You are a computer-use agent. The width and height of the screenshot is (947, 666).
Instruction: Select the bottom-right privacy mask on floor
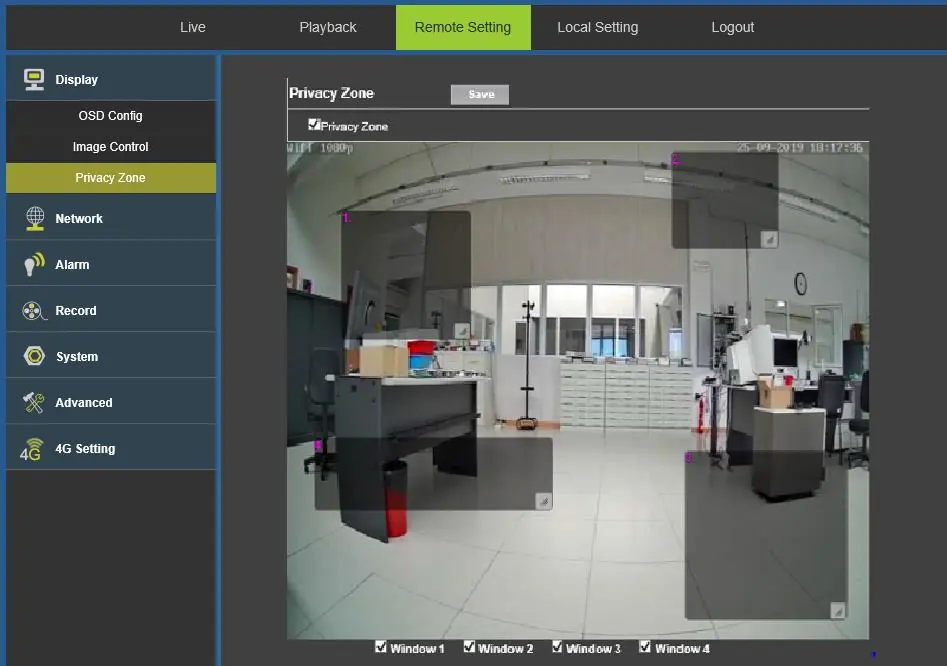click(x=765, y=535)
